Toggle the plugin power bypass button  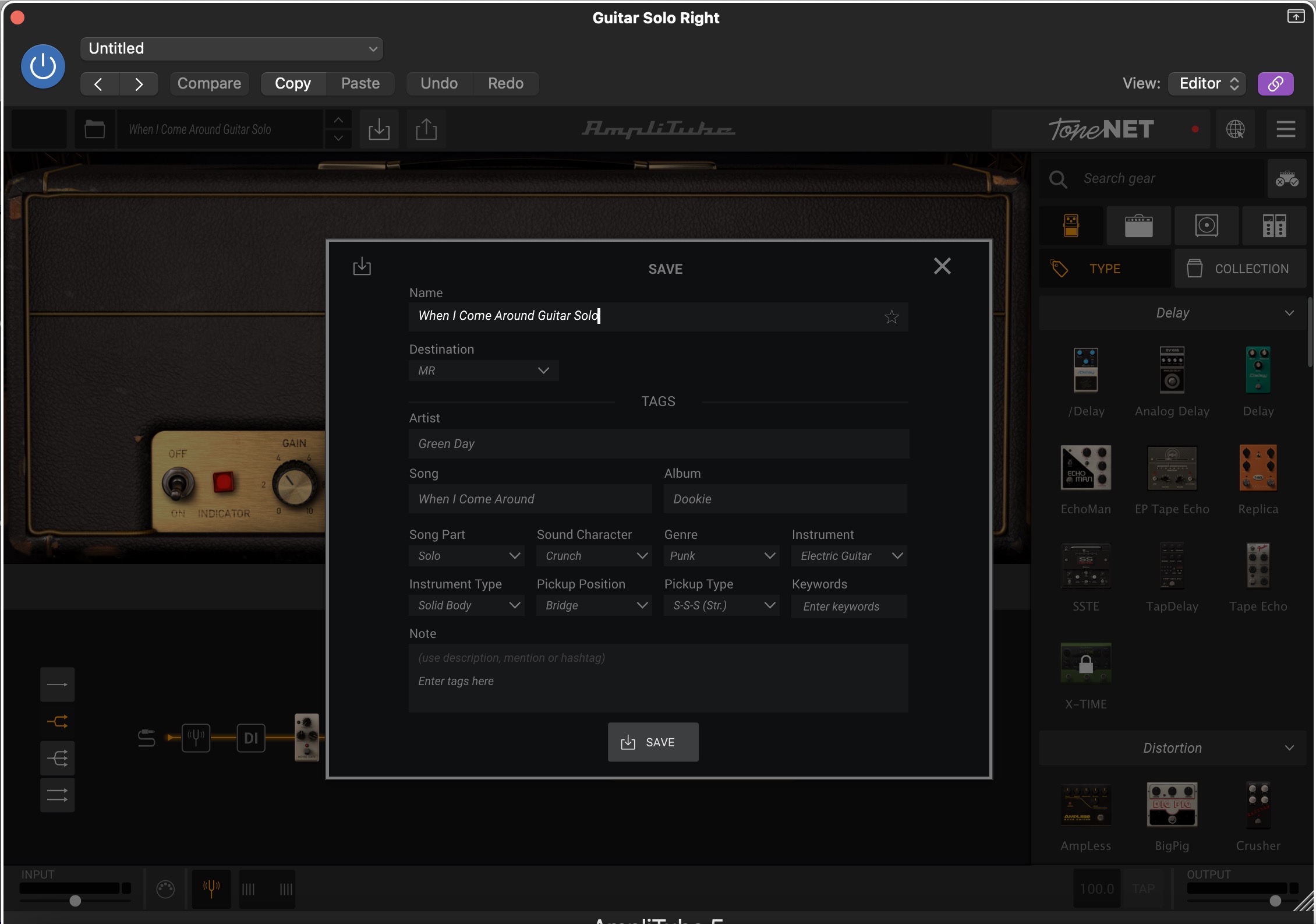tap(43, 66)
